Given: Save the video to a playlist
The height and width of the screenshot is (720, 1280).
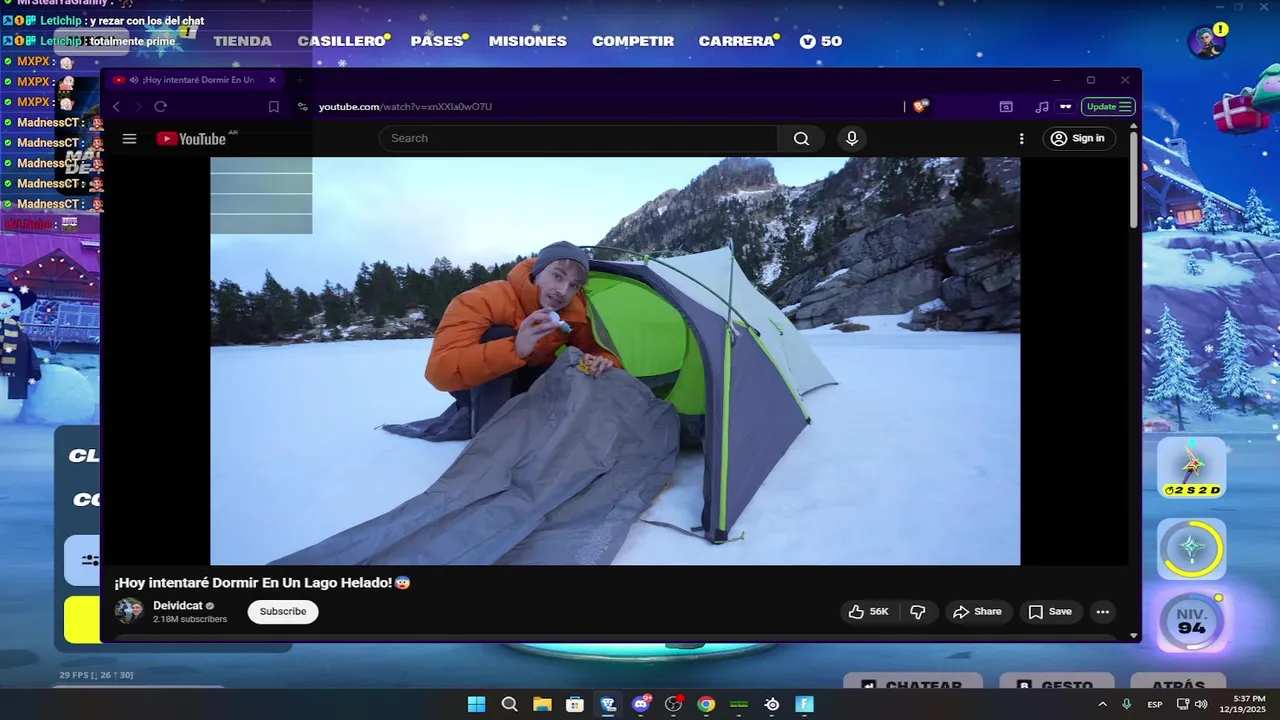Looking at the screenshot, I should click(x=1050, y=612).
